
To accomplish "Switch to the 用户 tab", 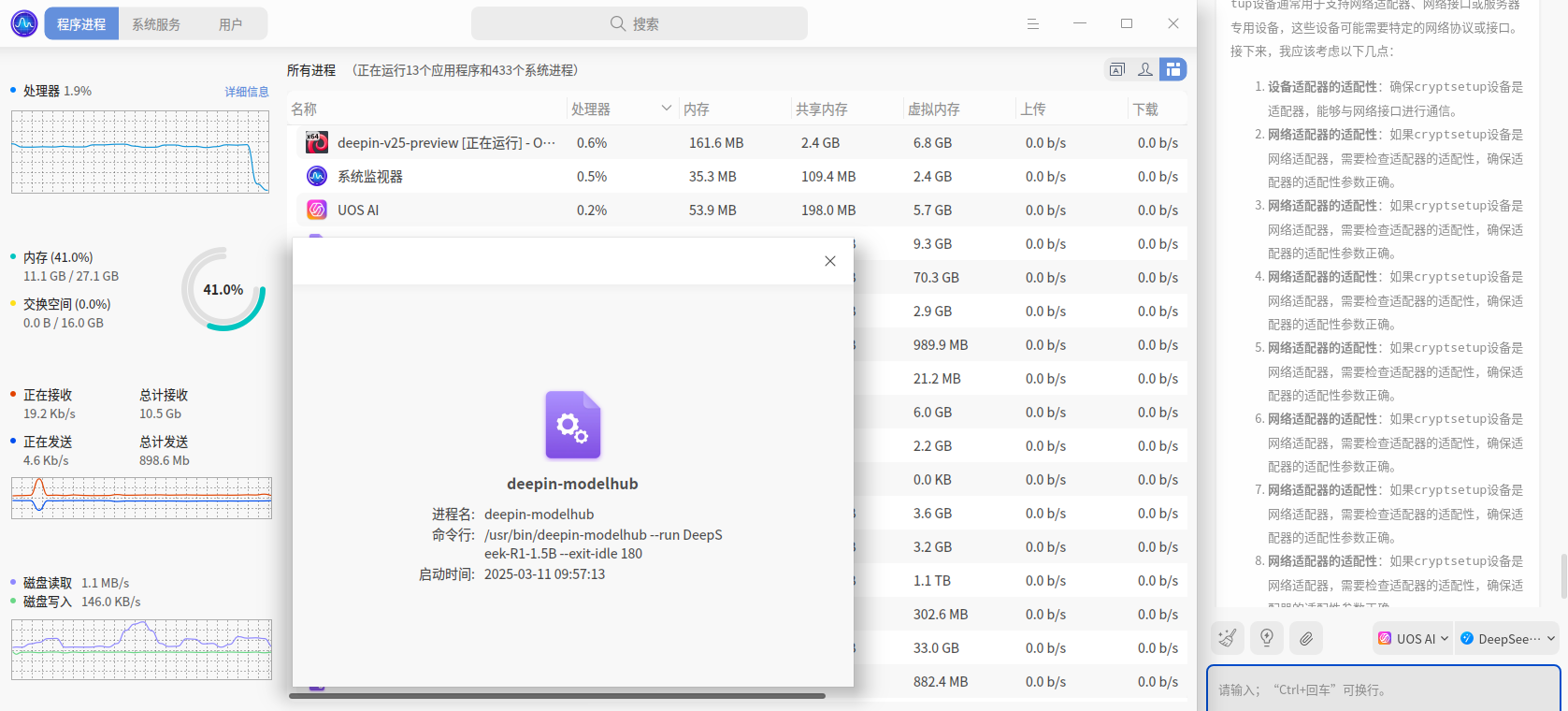I will click(231, 24).
